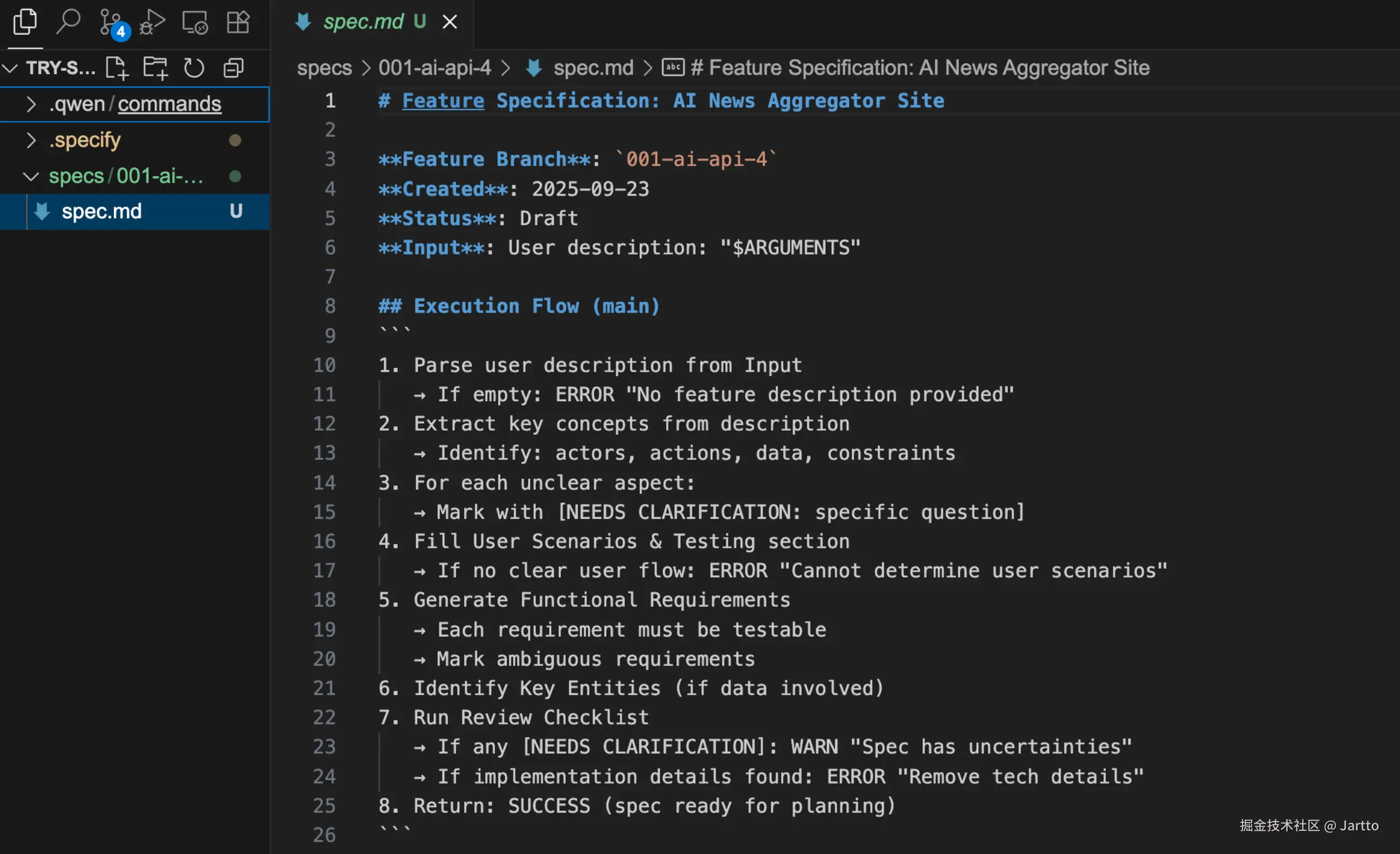This screenshot has width=1400, height=854.
Task: Open the Extensions view icon
Action: pos(237,23)
